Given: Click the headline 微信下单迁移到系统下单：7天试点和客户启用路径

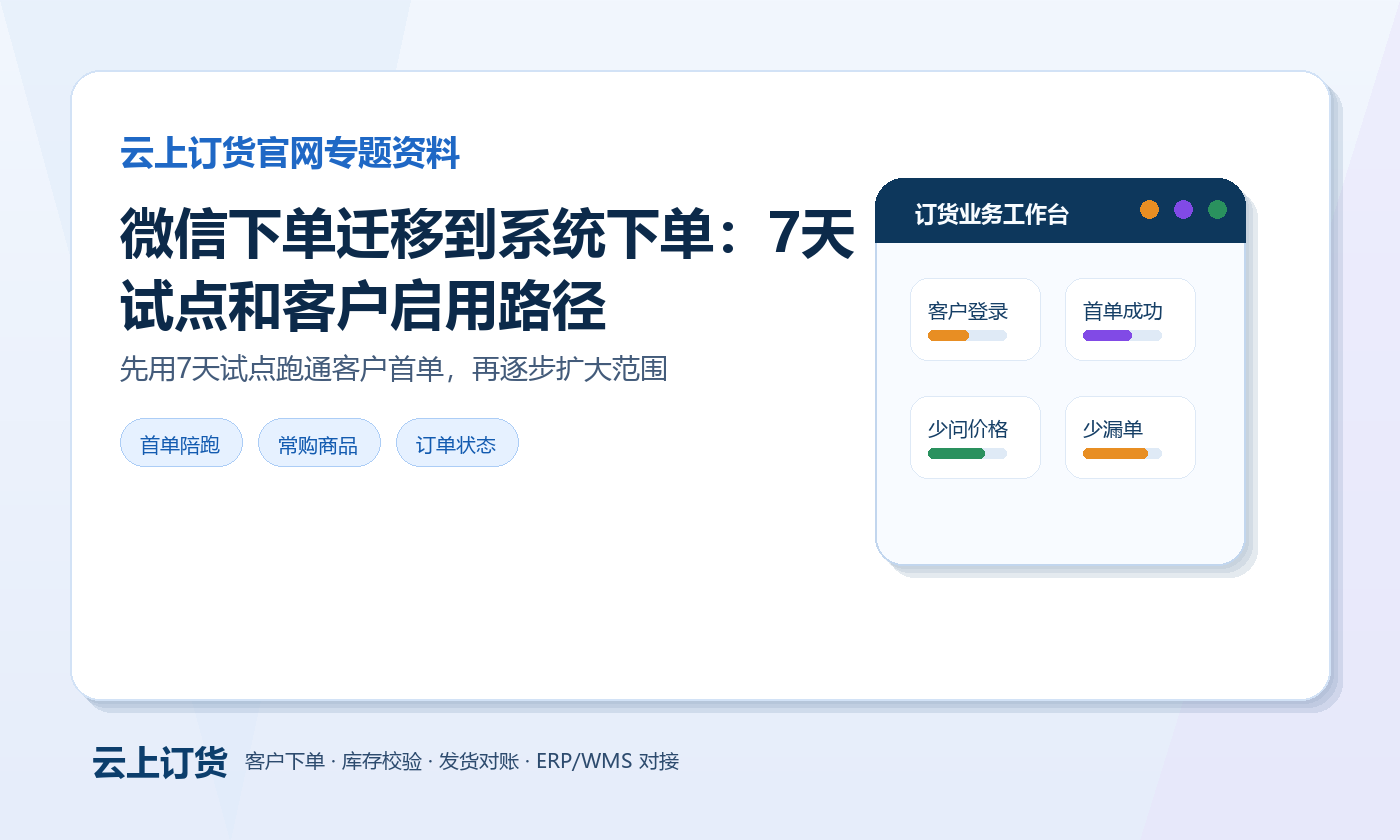Looking at the screenshot, I should click(x=487, y=270).
